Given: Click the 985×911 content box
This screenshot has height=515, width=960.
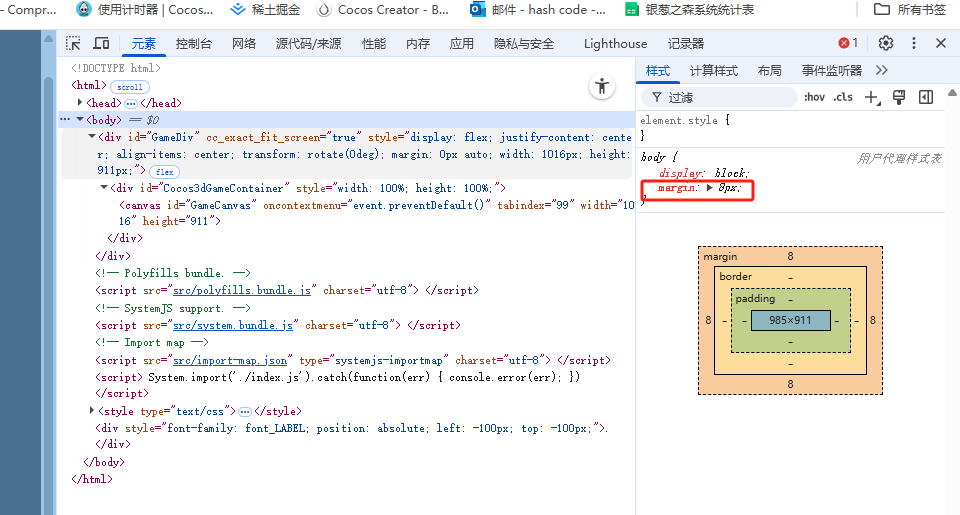Looking at the screenshot, I should 790,320.
